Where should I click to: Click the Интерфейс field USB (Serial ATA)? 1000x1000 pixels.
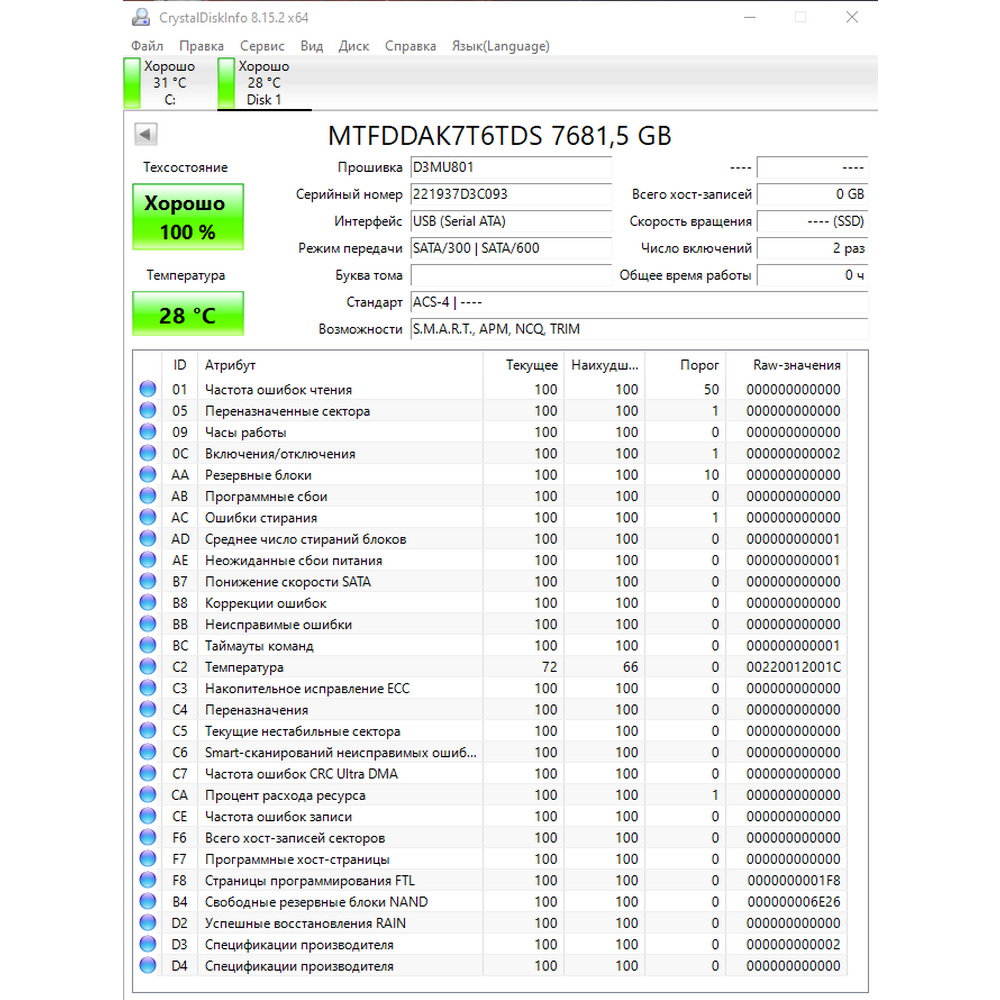point(511,221)
